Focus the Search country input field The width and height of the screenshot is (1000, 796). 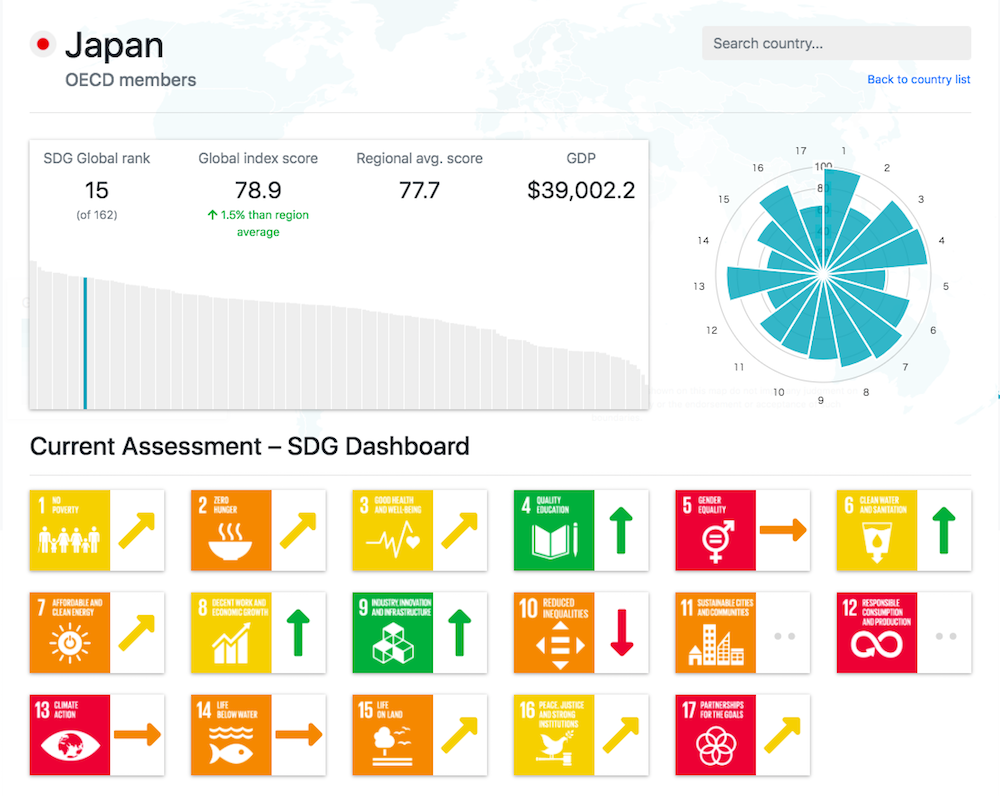tap(836, 44)
